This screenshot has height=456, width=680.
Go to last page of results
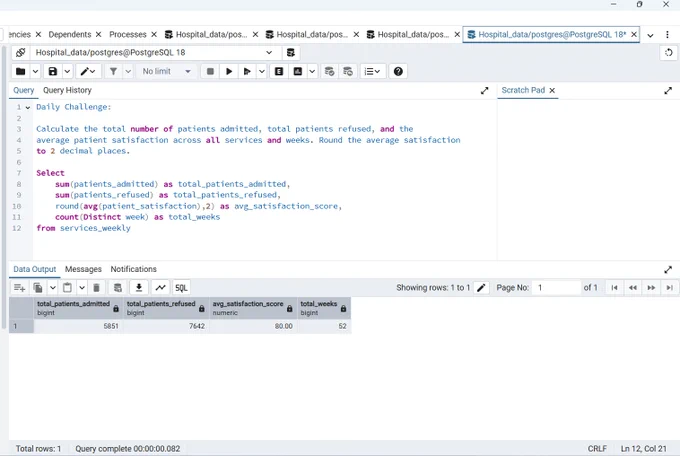click(670, 288)
